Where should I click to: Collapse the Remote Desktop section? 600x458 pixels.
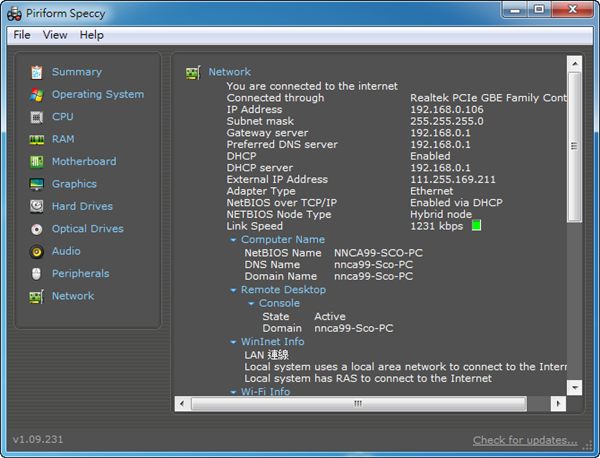233,290
